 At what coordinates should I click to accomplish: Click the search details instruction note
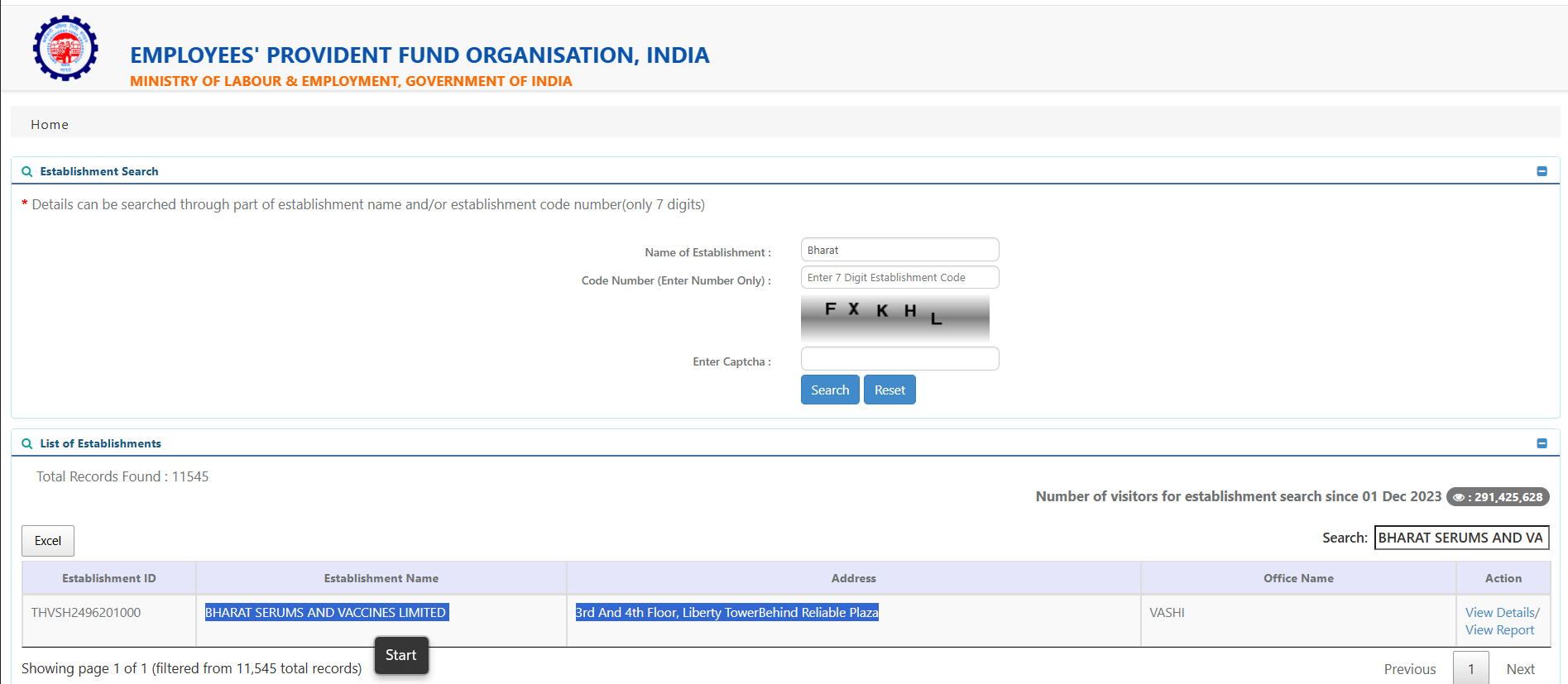point(363,204)
